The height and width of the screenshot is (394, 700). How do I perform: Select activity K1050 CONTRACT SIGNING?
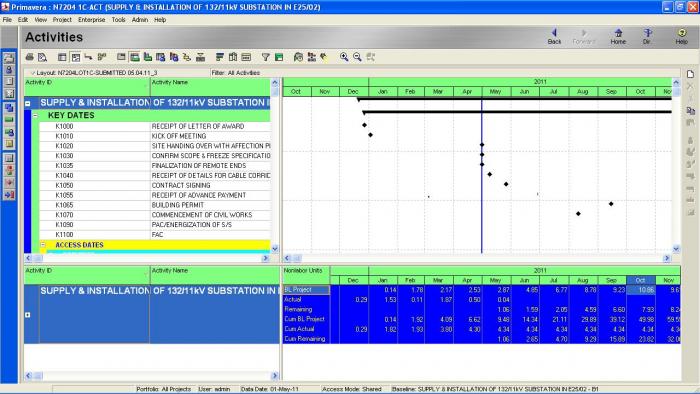pyautogui.click(x=155, y=185)
